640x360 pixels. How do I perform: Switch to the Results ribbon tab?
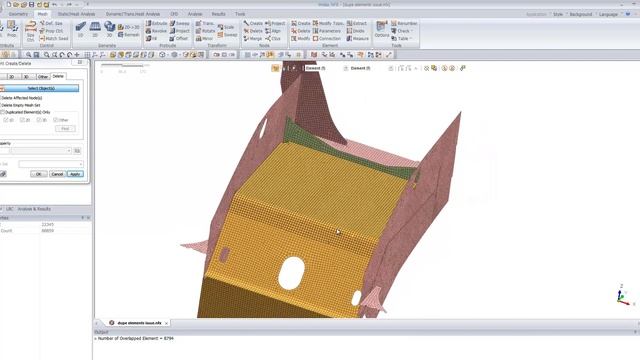[218, 14]
